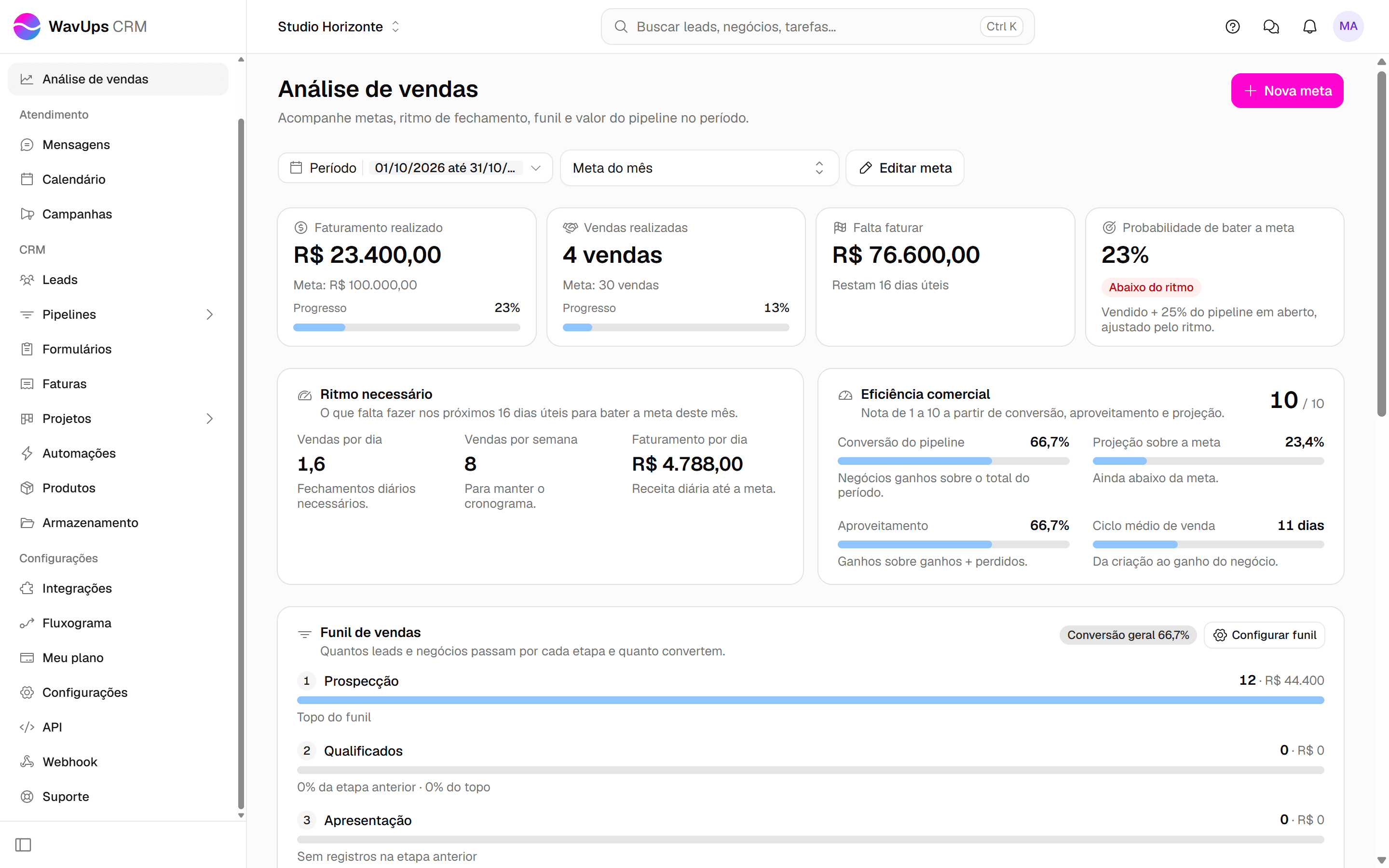Click the Faturamento realizado progress bar
1389x868 pixels.
407,327
